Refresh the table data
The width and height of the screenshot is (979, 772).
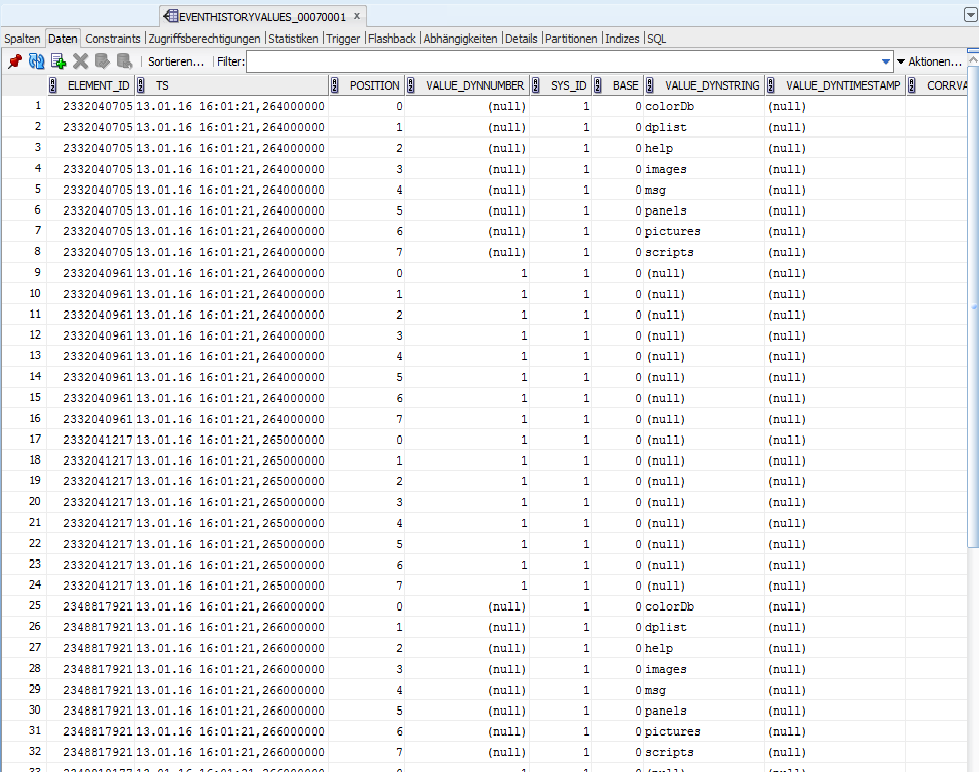[x=37, y=61]
